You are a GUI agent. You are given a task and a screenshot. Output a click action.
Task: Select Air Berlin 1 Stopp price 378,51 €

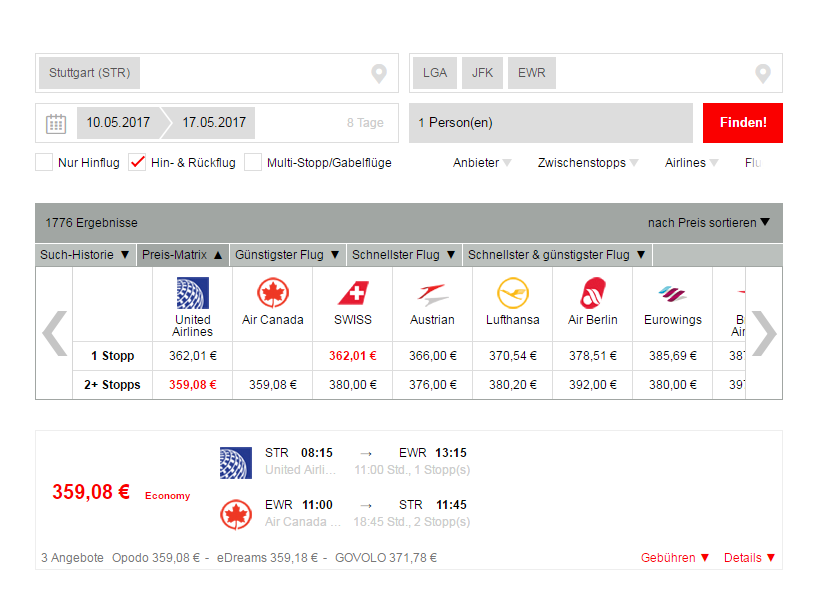[593, 356]
